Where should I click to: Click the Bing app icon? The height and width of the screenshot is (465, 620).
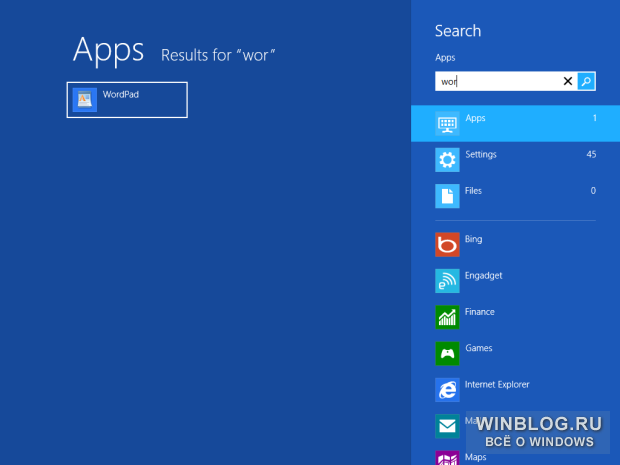tap(447, 244)
